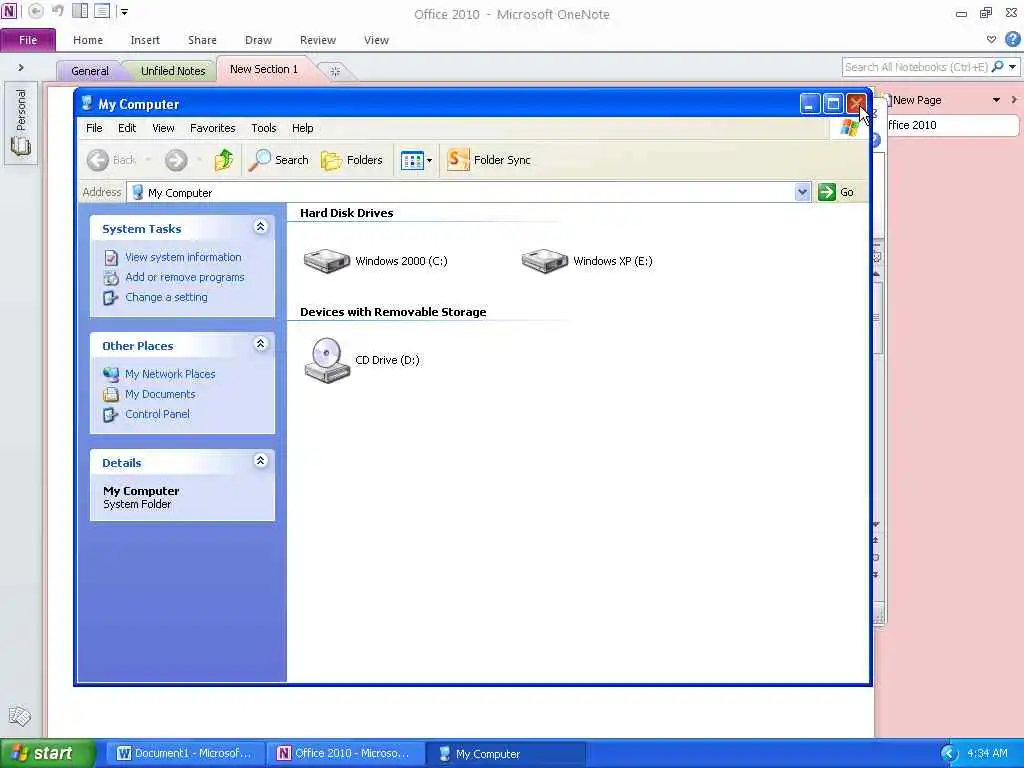This screenshot has width=1024, height=768.
Task: Select the New Section 1 tab
Action: pyautogui.click(x=264, y=69)
